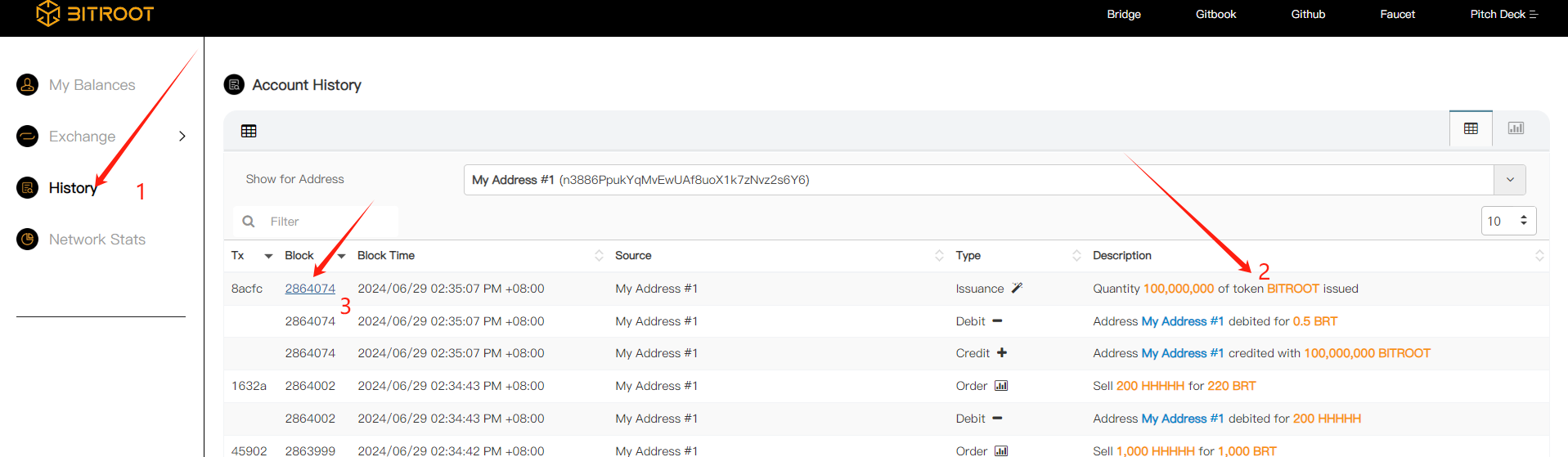Click transaction hash 45902
The height and width of the screenshot is (457, 1568).
249,450
